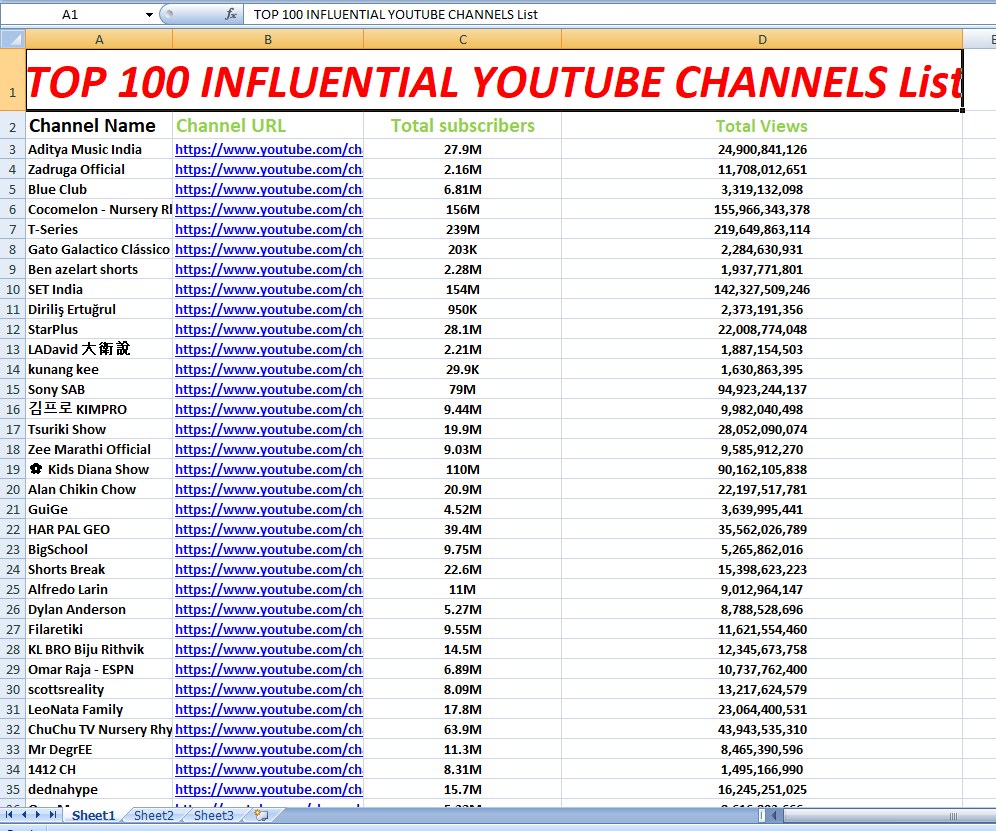This screenshot has width=996, height=831.
Task: Select the Alan Chikin Chow cell
Action: (99, 490)
